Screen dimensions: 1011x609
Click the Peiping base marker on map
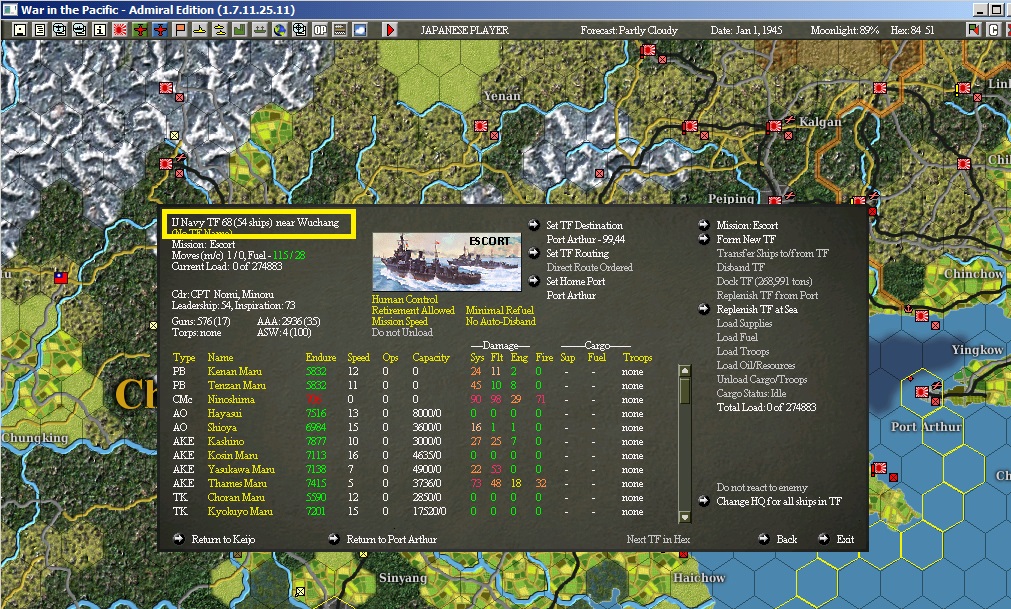775,200
